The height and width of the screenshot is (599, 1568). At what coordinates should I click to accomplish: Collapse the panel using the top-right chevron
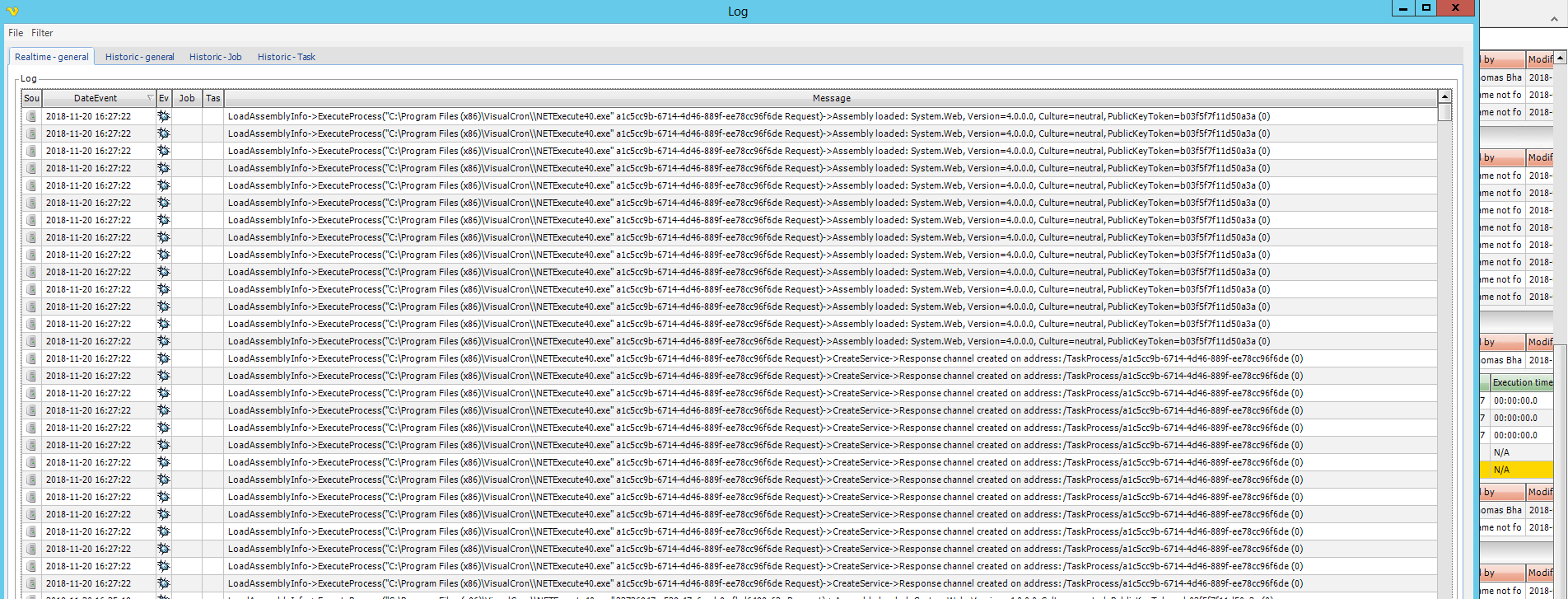pyautogui.click(x=1554, y=17)
